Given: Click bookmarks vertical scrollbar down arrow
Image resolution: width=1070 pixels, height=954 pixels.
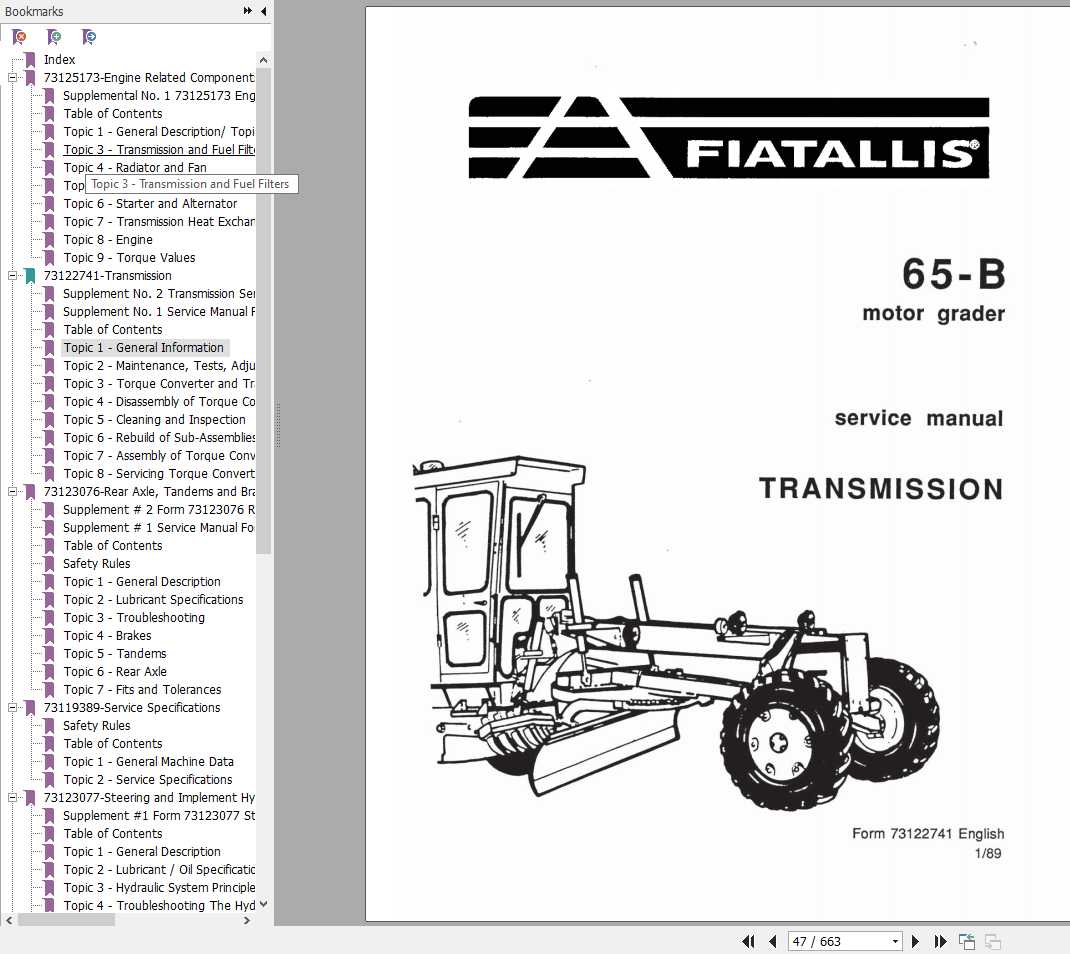Looking at the screenshot, I should coord(263,905).
